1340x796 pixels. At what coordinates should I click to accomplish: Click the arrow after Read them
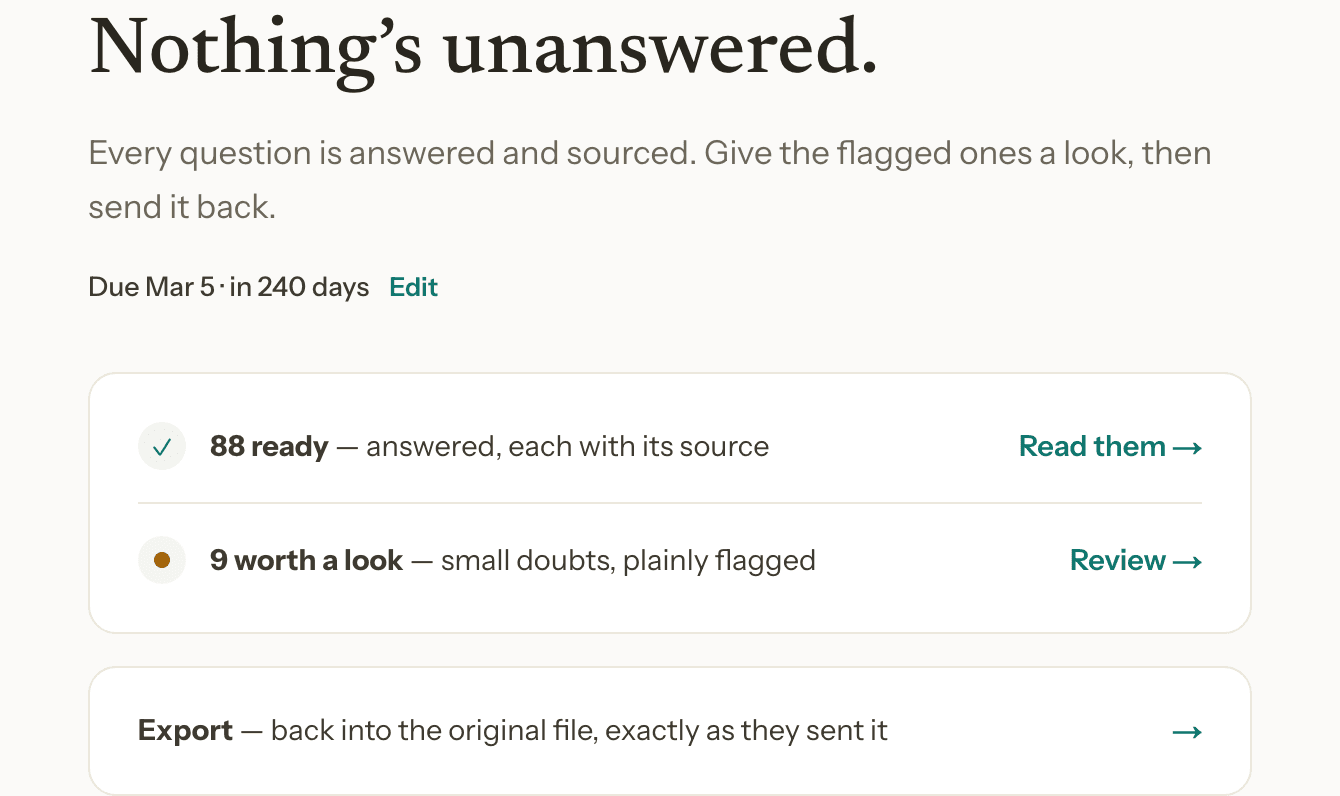[x=1187, y=447]
